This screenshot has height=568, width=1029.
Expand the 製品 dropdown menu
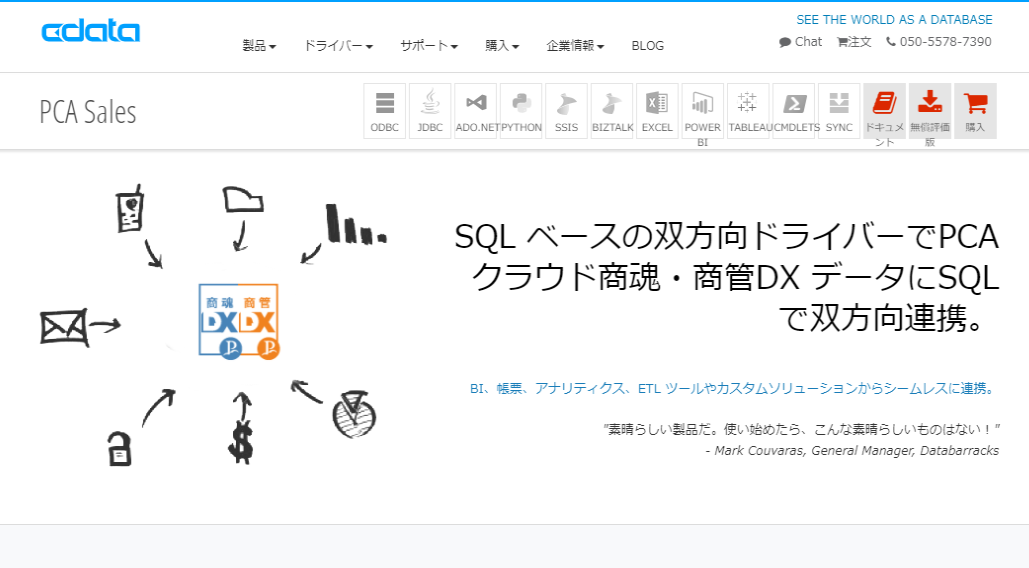click(259, 46)
